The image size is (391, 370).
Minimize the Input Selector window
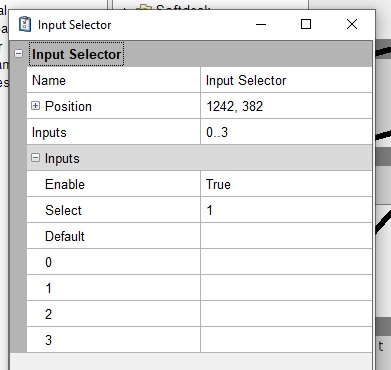pos(261,24)
